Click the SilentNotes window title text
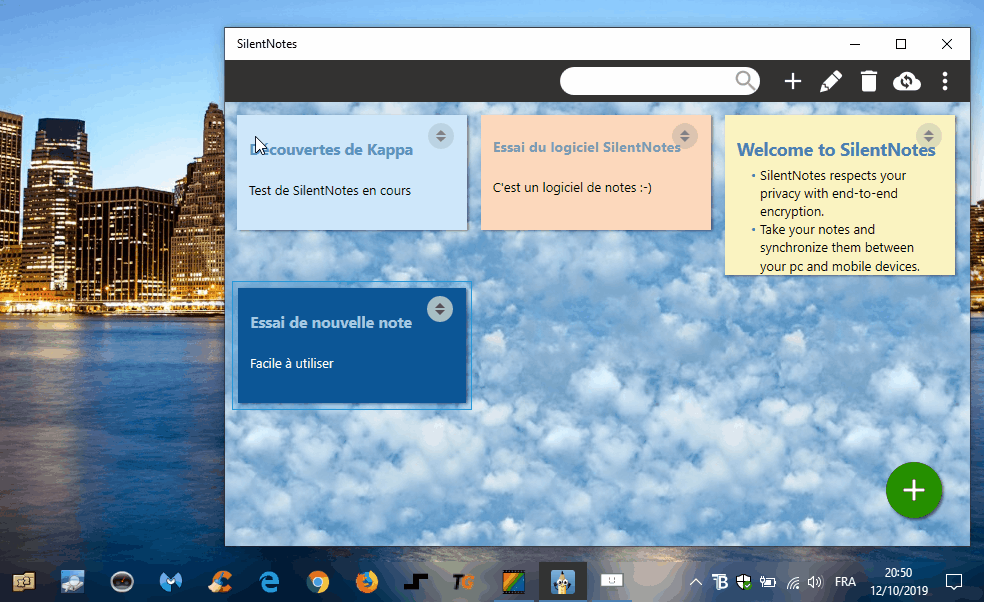This screenshot has width=984, height=602. (x=267, y=44)
